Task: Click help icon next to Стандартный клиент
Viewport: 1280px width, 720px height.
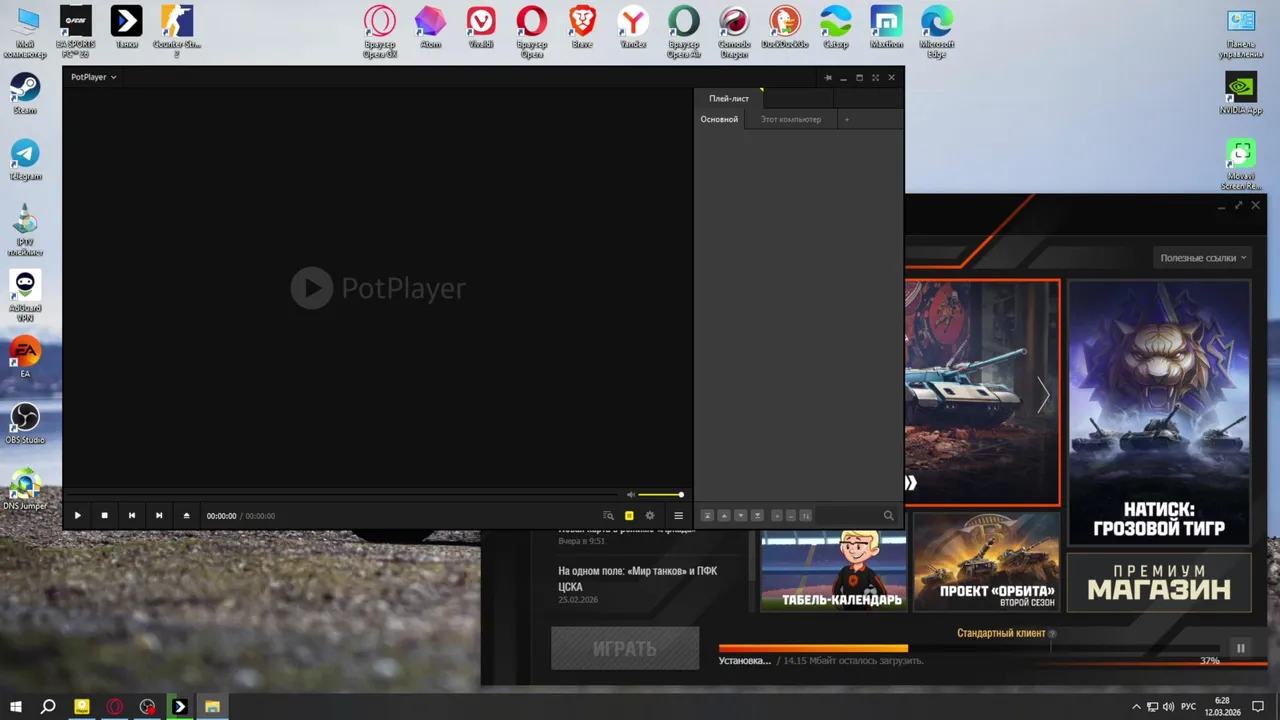Action: tap(1052, 634)
